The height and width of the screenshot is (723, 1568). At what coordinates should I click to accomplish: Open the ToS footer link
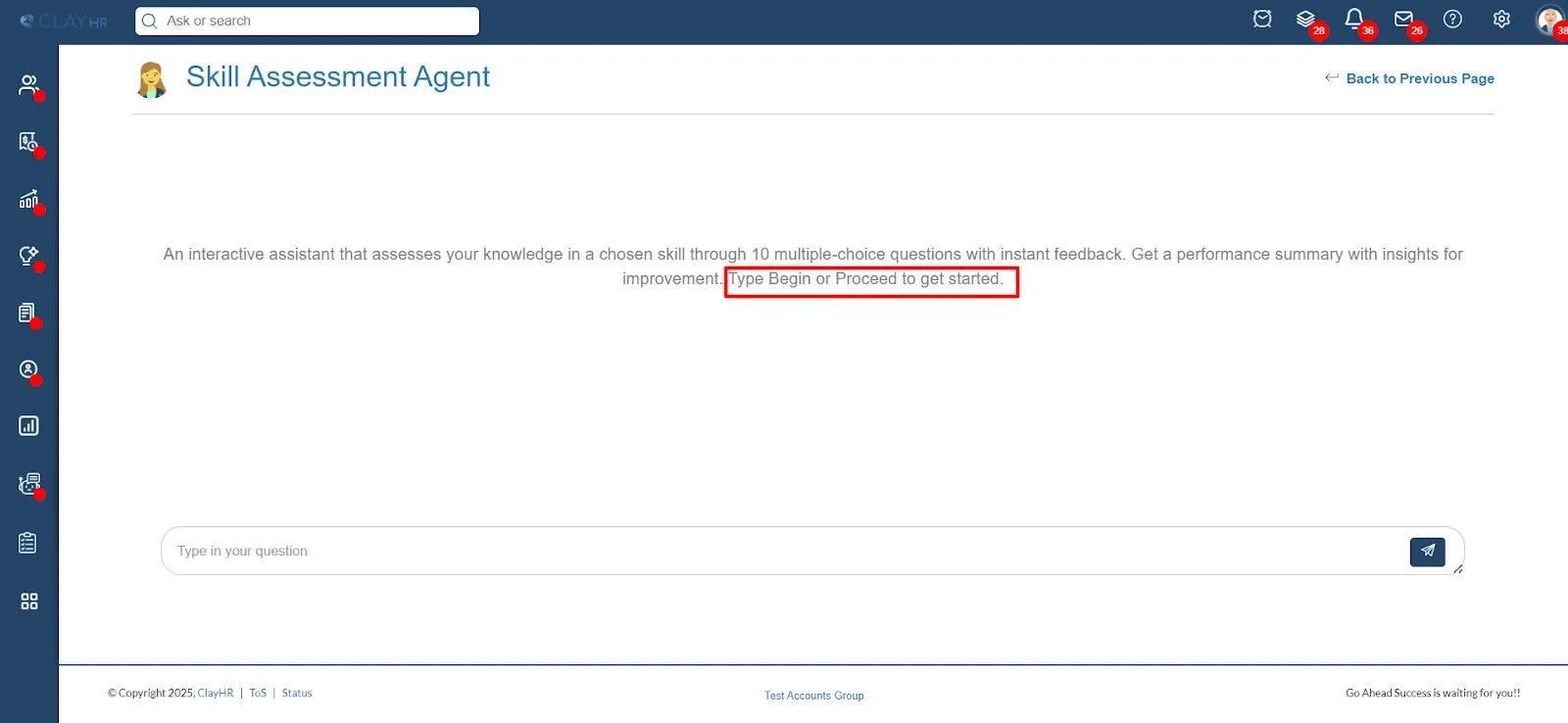258,693
